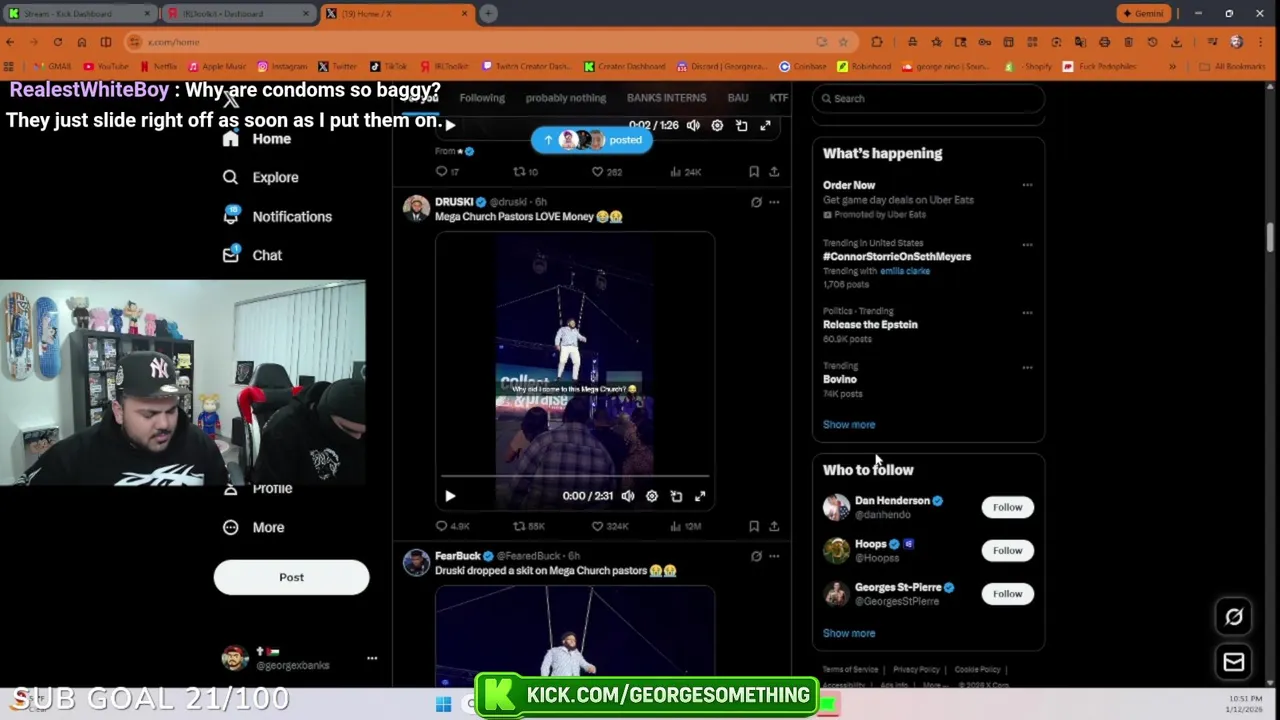1280x720 pixels.
Task: Share DRUSKI's post
Action: pos(774,526)
